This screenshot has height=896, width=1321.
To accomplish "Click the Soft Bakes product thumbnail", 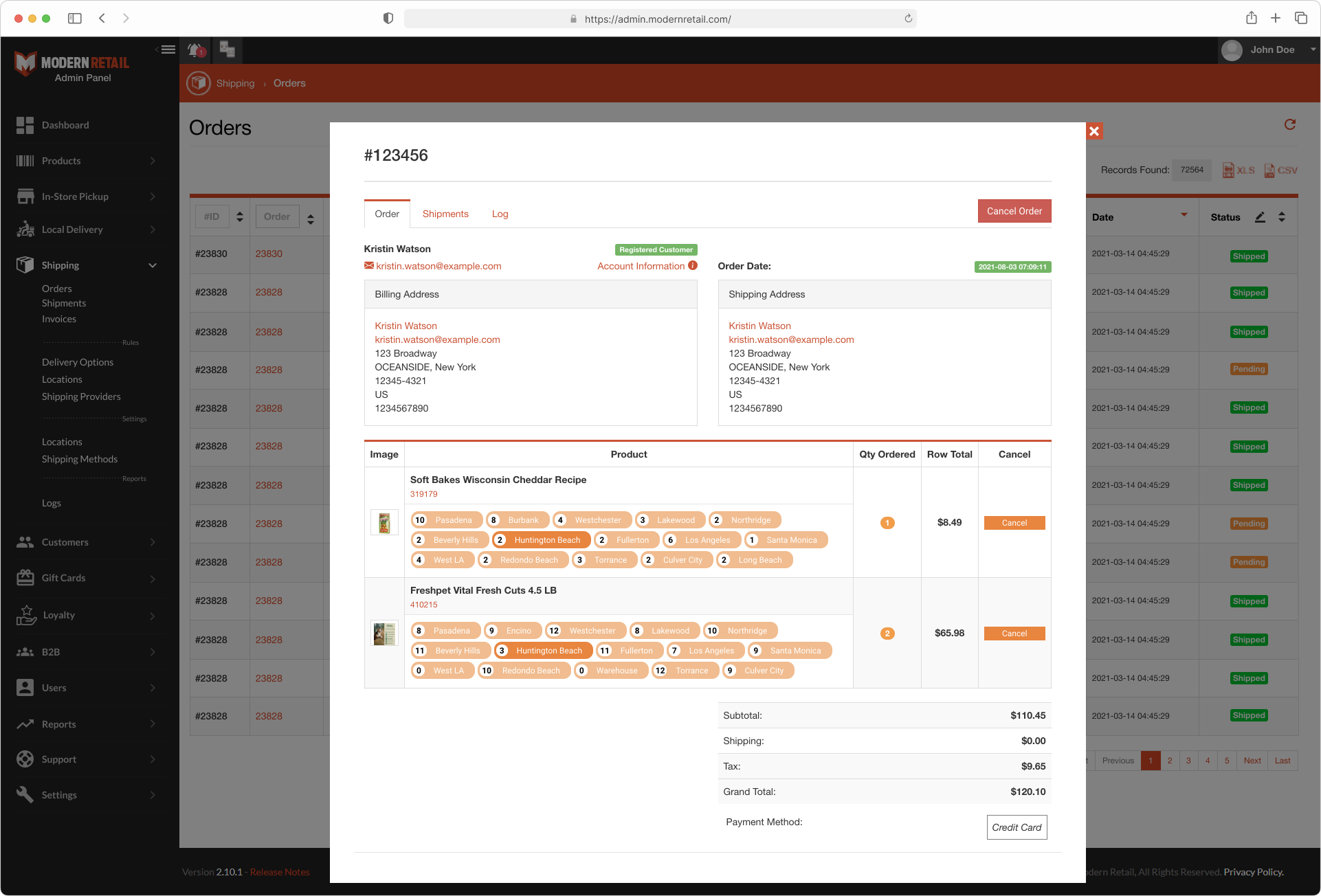I will tap(384, 523).
